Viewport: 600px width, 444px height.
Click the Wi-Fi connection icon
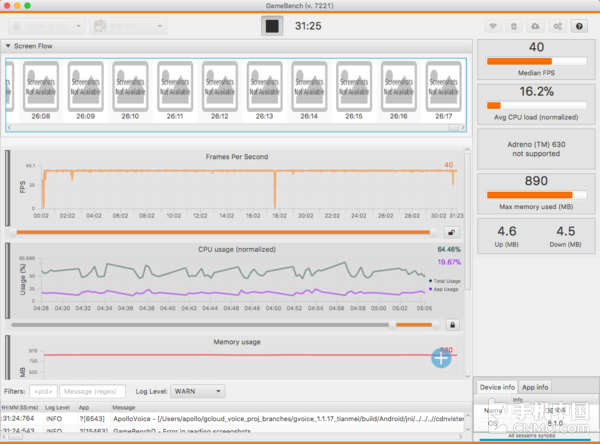493,26
